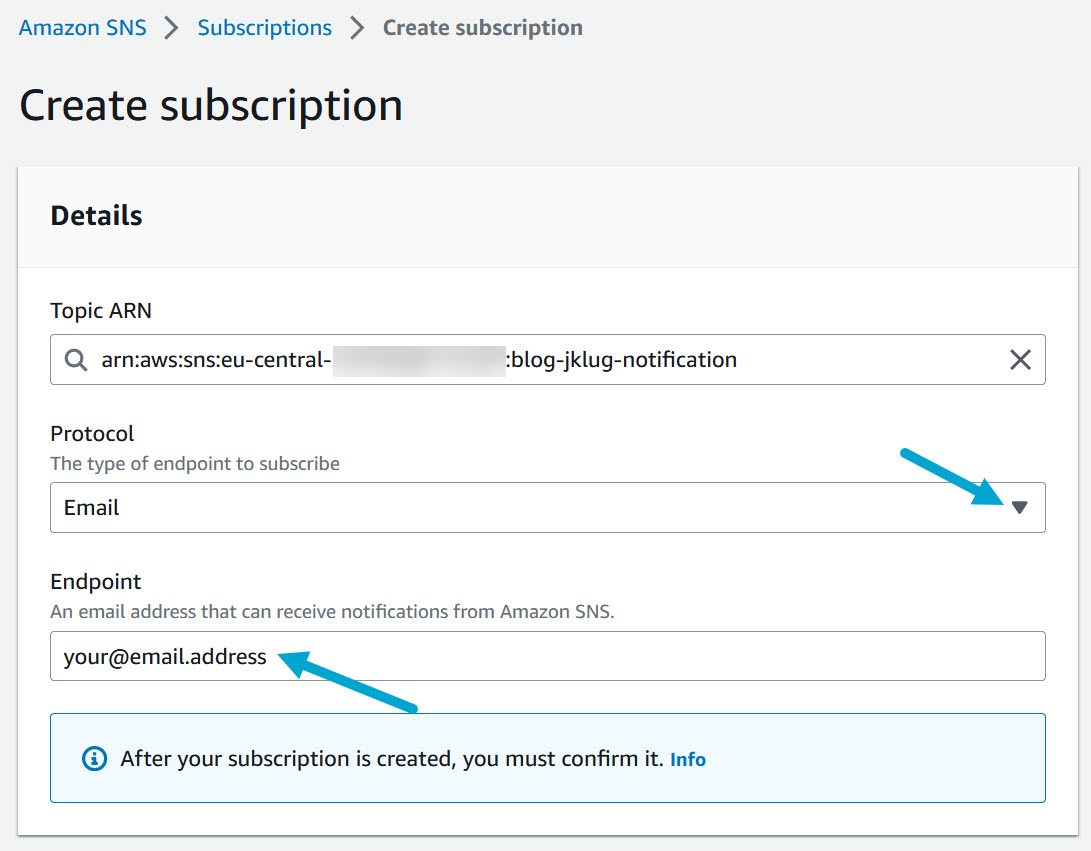Click the Endpoint field label

point(96,582)
